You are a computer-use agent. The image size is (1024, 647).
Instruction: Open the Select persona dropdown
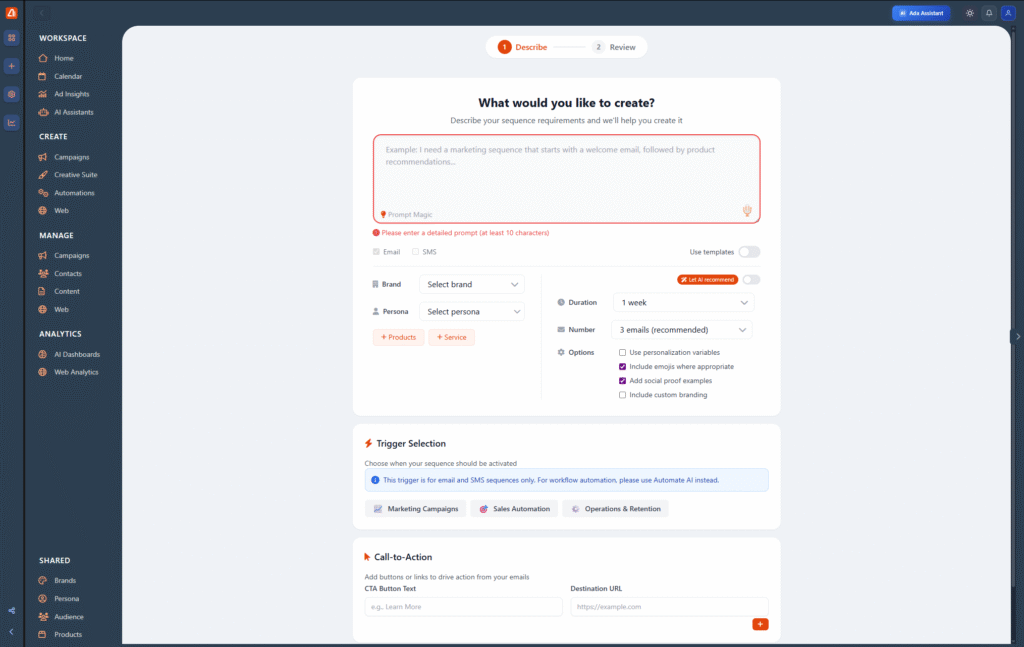point(472,312)
